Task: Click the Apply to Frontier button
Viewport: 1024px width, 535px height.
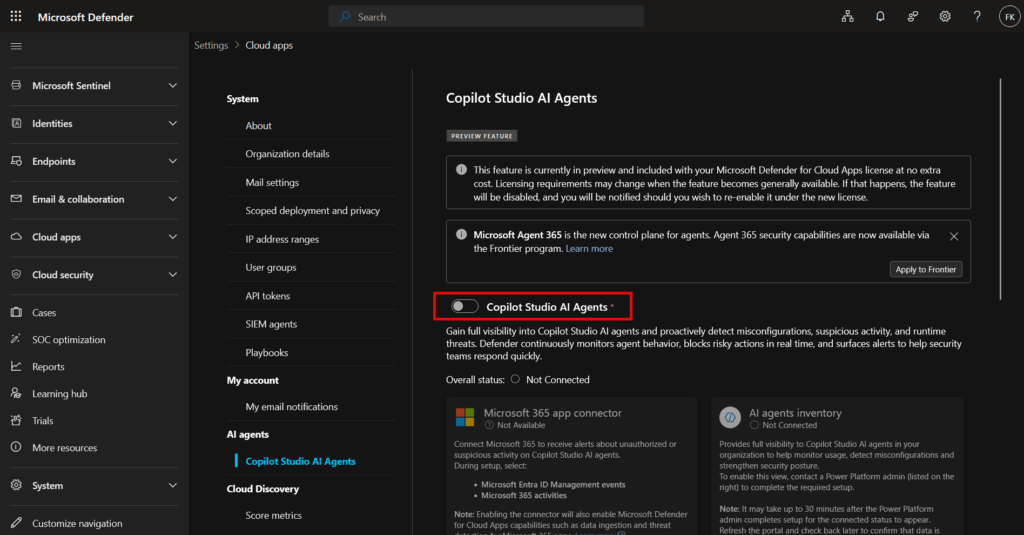Action: (x=925, y=269)
